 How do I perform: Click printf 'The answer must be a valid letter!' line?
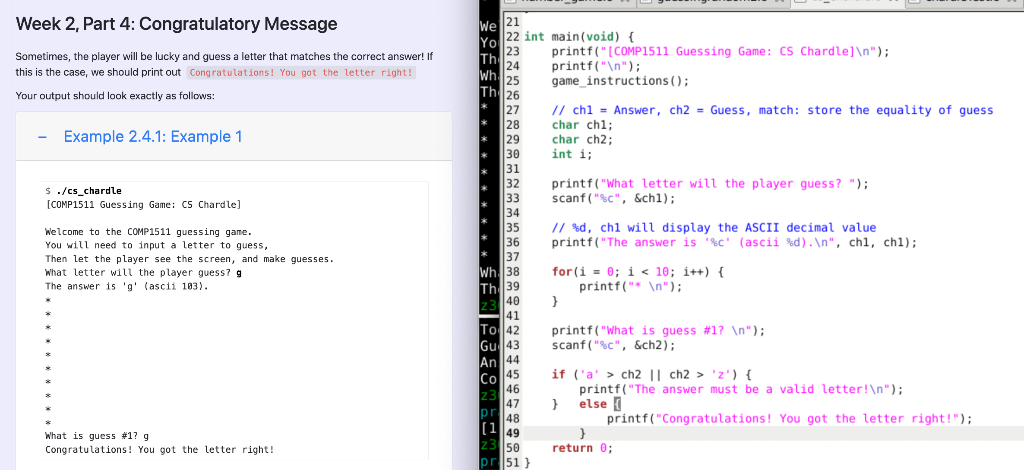tap(741, 390)
